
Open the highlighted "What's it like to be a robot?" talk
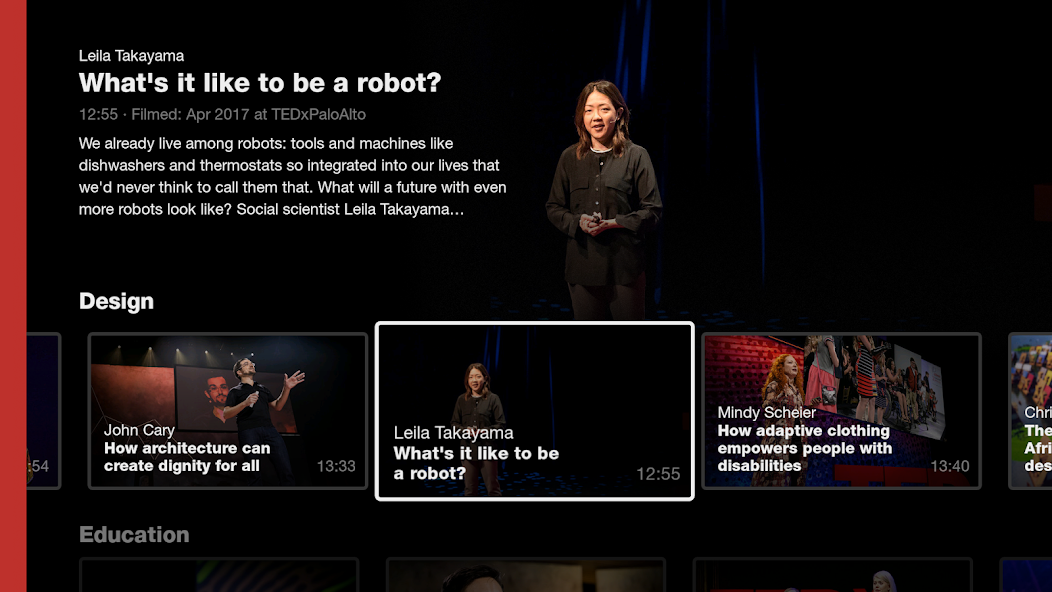pyautogui.click(x=535, y=410)
